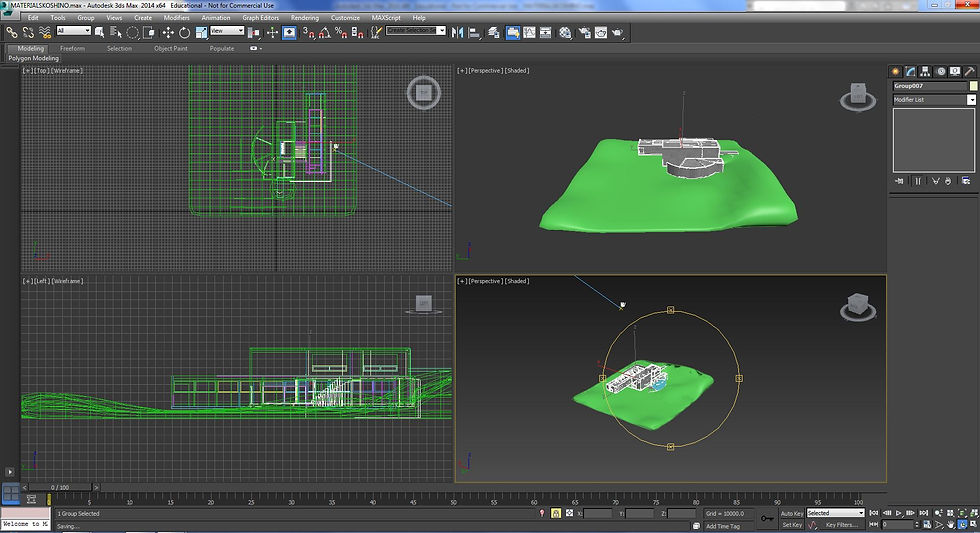Click the Play Animation button
This screenshot has height=533, width=980.
[899, 513]
